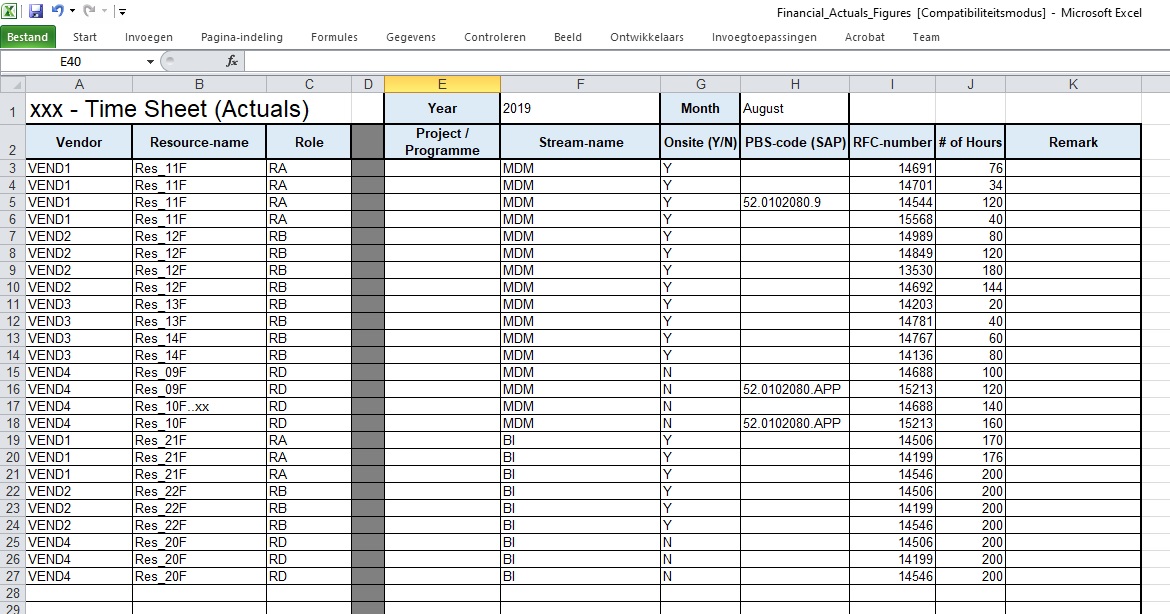Click the fx insert function icon
Screen dimensions: 1170x614
coord(232,61)
